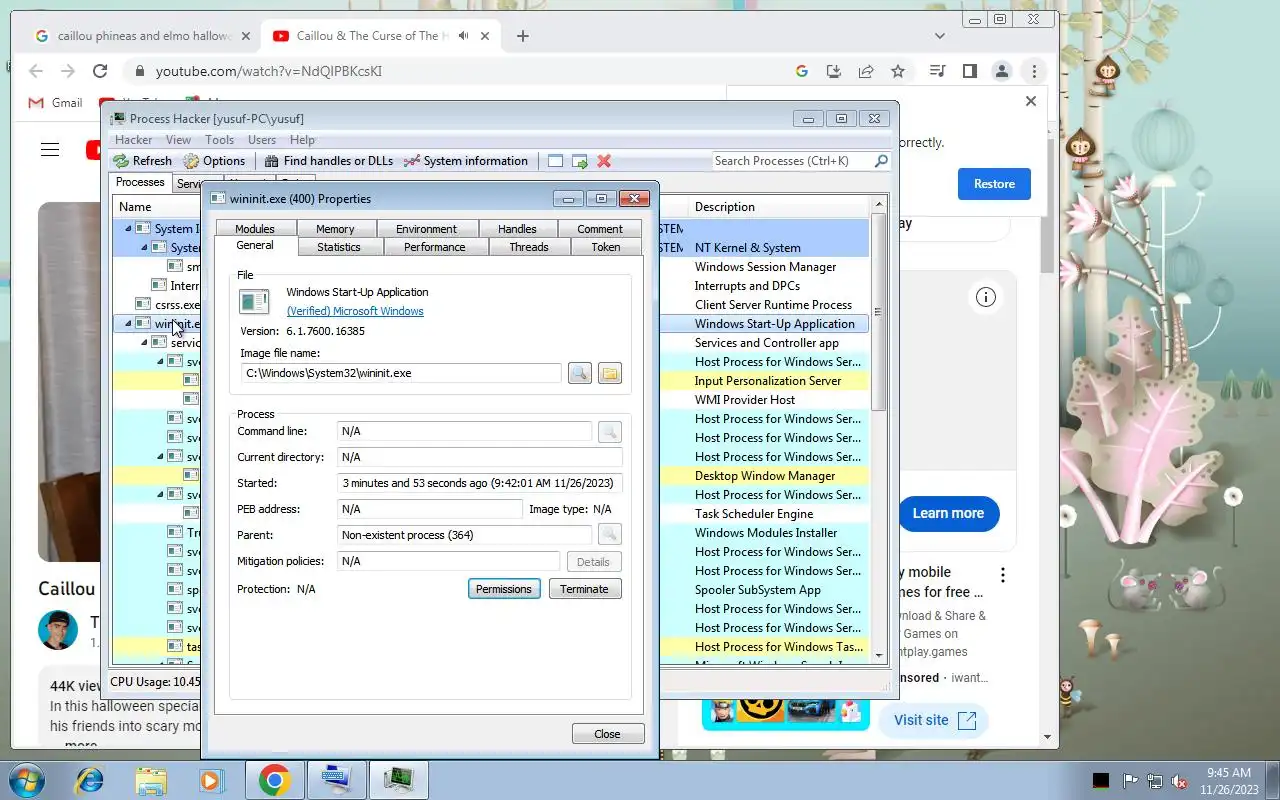The image size is (1280, 800).
Task: Click the find window toolbar icon
Action: tap(555, 161)
